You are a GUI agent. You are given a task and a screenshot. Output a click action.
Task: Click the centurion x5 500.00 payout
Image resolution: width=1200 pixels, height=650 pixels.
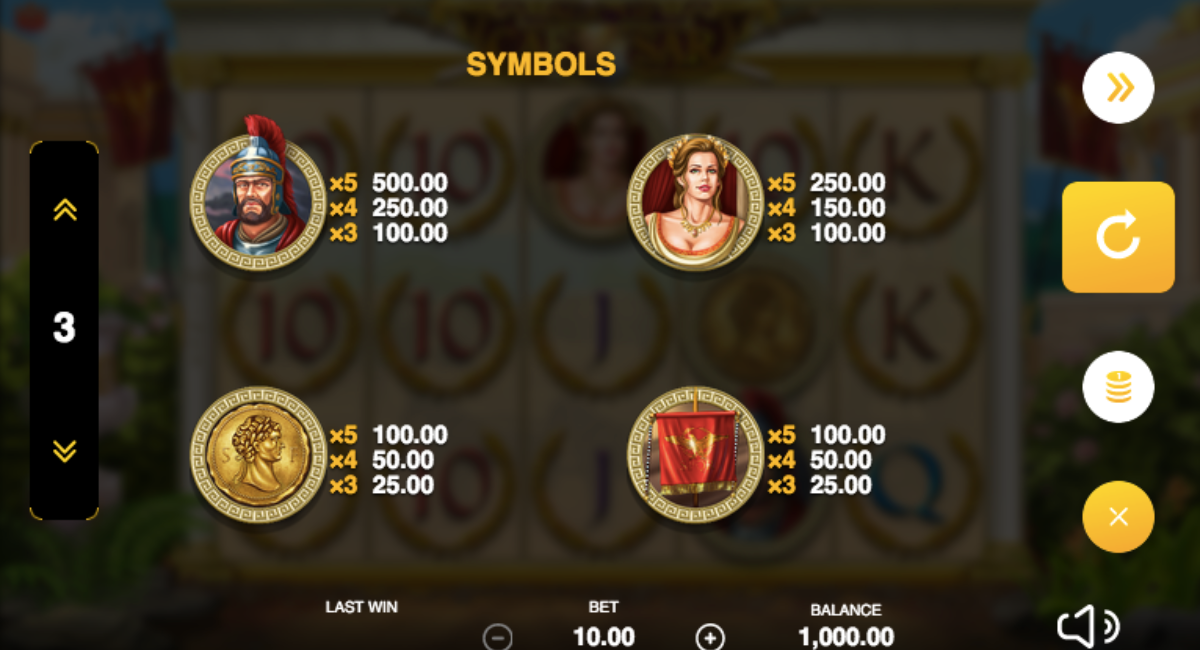click(x=388, y=183)
